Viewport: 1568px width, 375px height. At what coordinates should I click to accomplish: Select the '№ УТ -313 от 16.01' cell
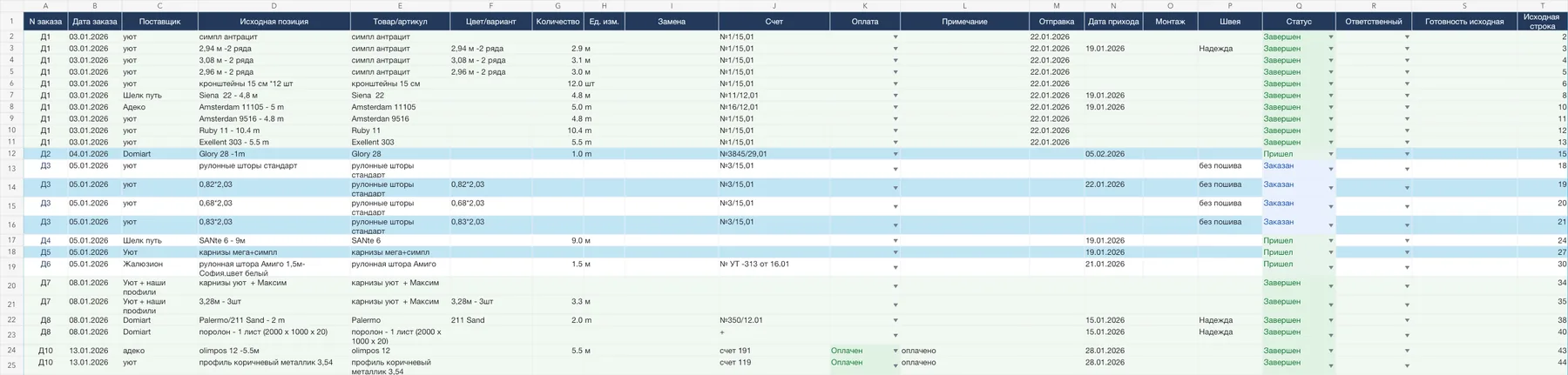pyautogui.click(x=774, y=267)
